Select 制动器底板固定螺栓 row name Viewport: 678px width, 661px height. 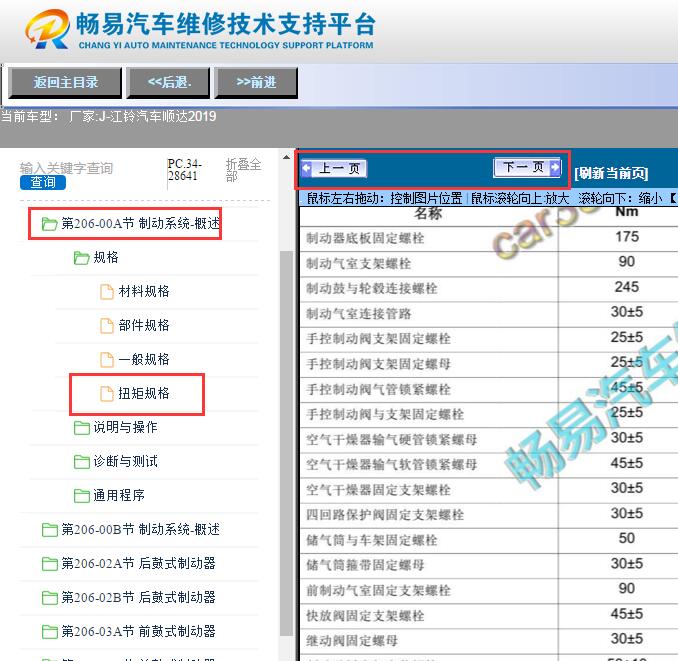point(365,238)
